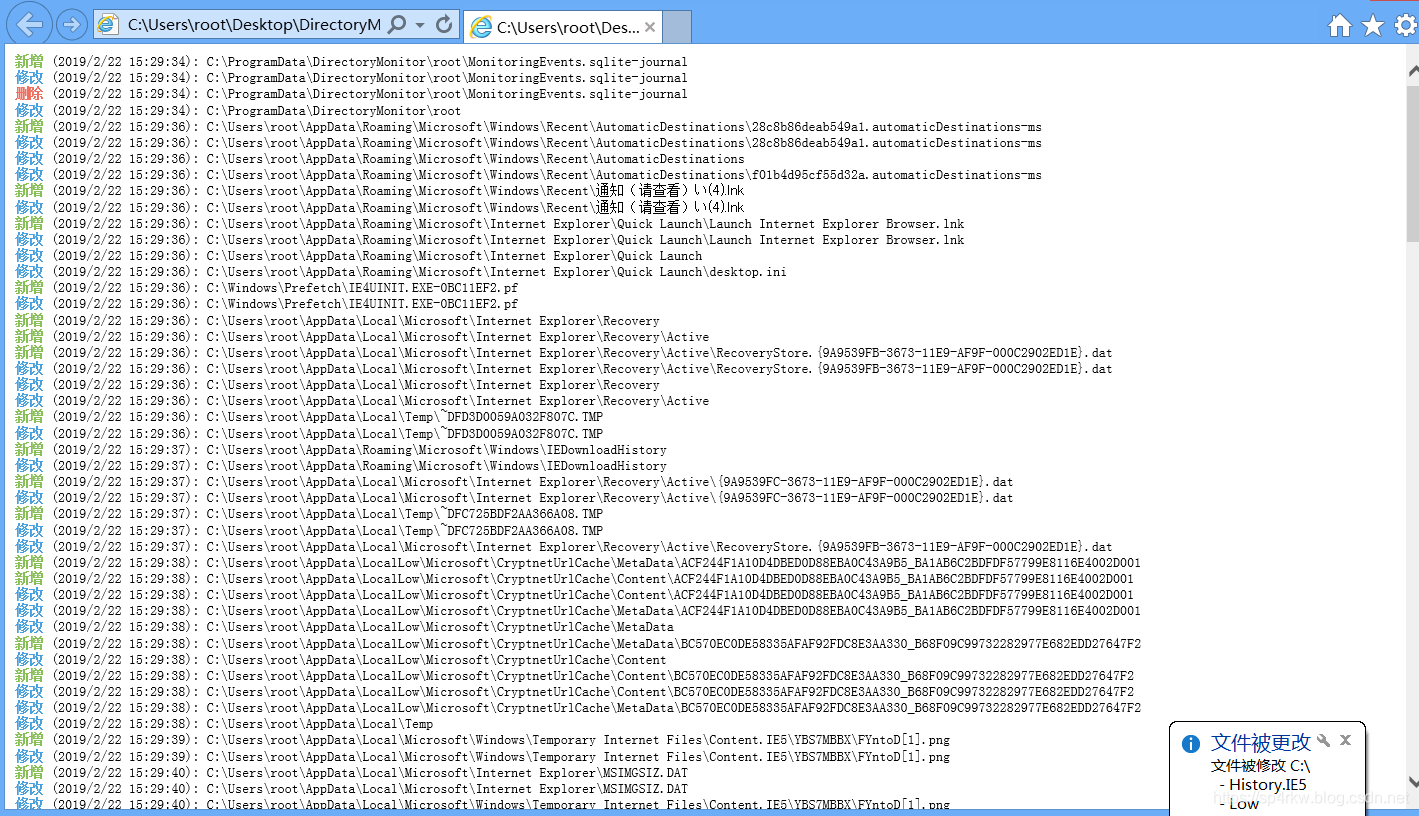Viewport: 1419px width, 816px height.
Task: Click the Internet Explorer icon on the tab
Action: (x=481, y=27)
